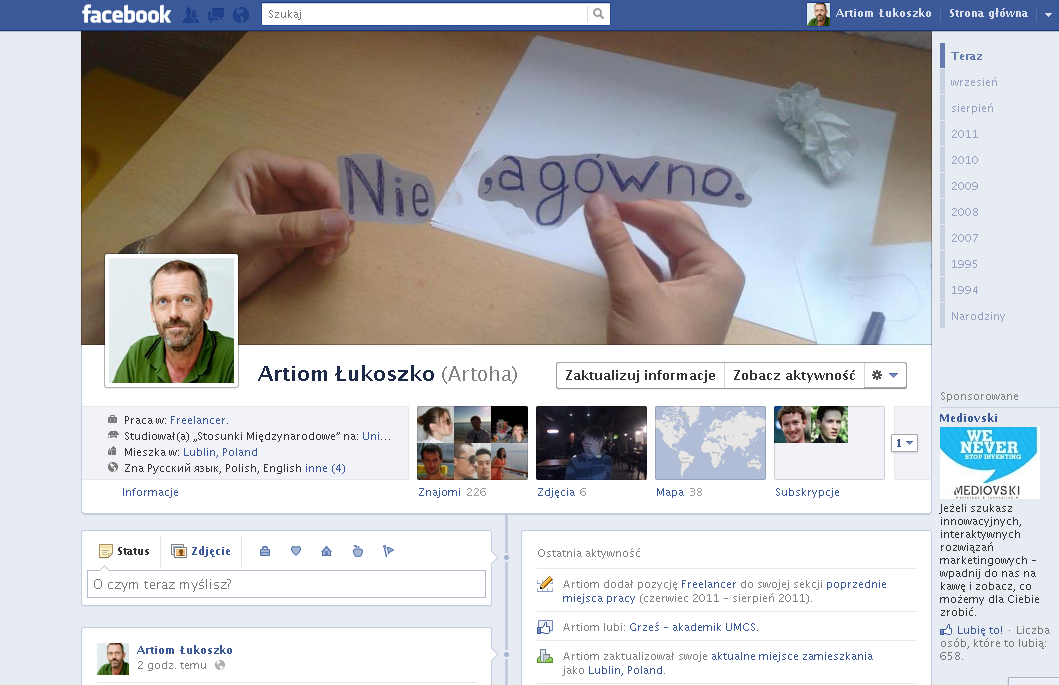The width and height of the screenshot is (1059, 685).
Task: Add a home life event icon
Action: click(327, 551)
